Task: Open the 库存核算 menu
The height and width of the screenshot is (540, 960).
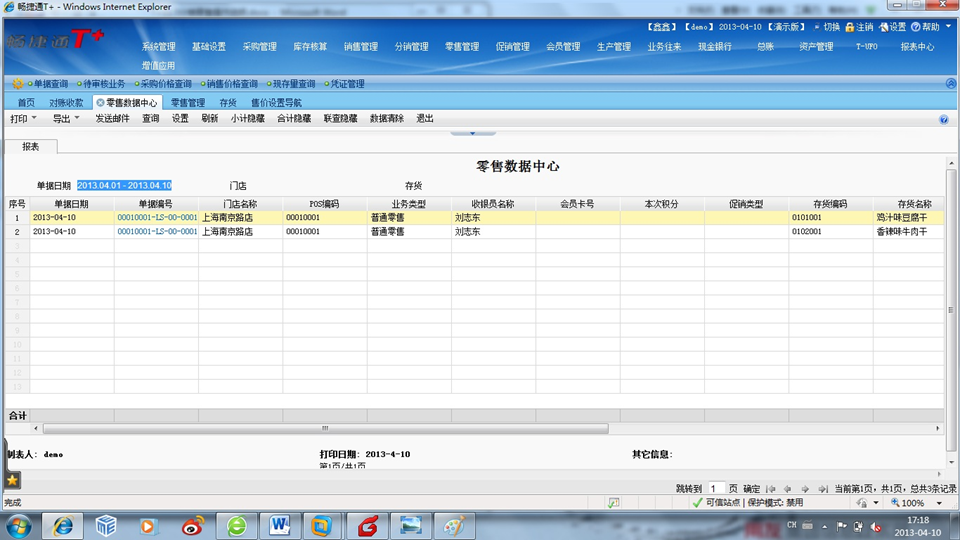Action: 310,47
